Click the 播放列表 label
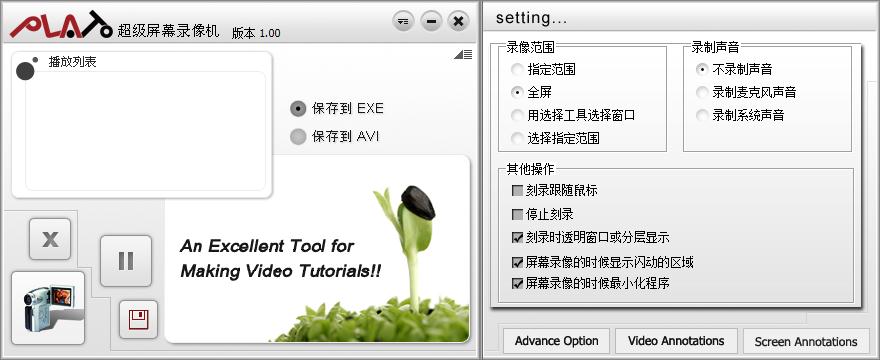This screenshot has height=360, width=880. click(x=72, y=62)
